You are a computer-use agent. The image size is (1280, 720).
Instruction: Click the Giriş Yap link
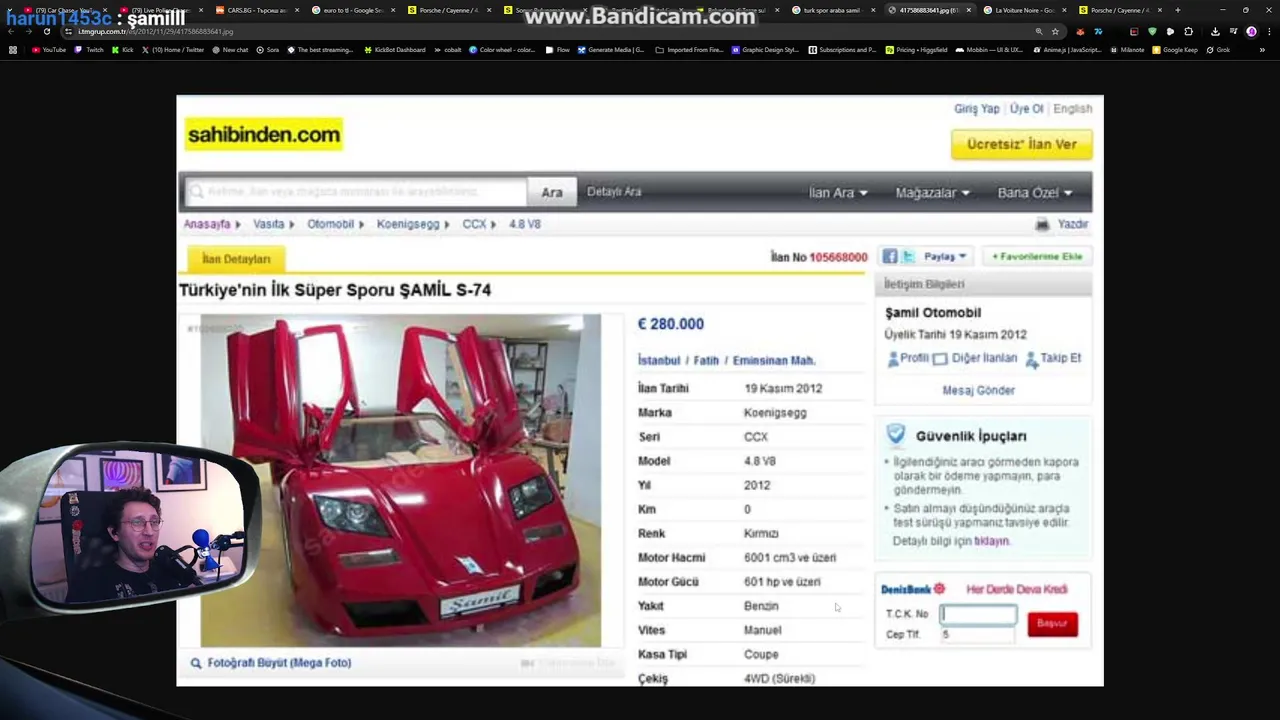[976, 109]
